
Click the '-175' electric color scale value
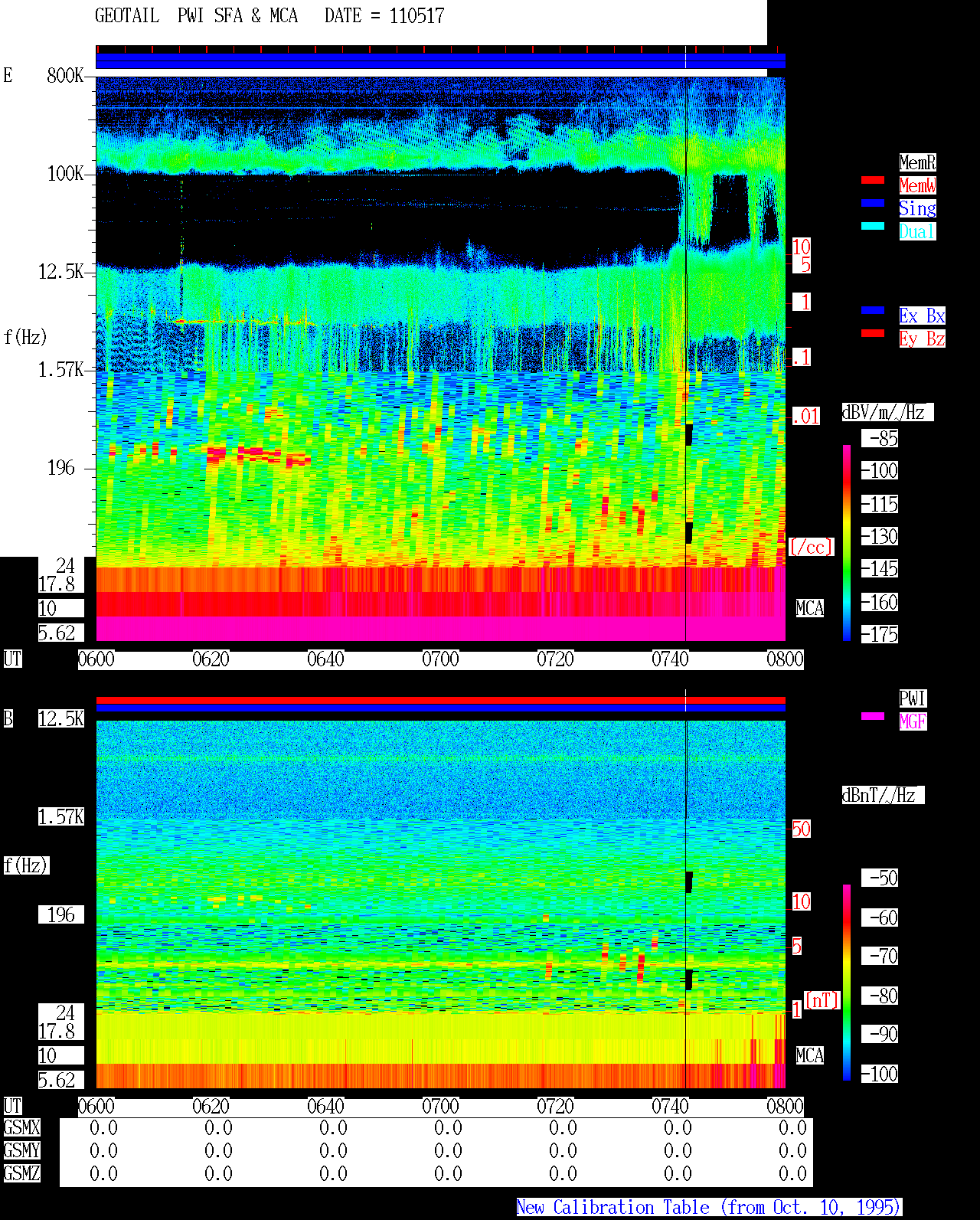point(880,634)
